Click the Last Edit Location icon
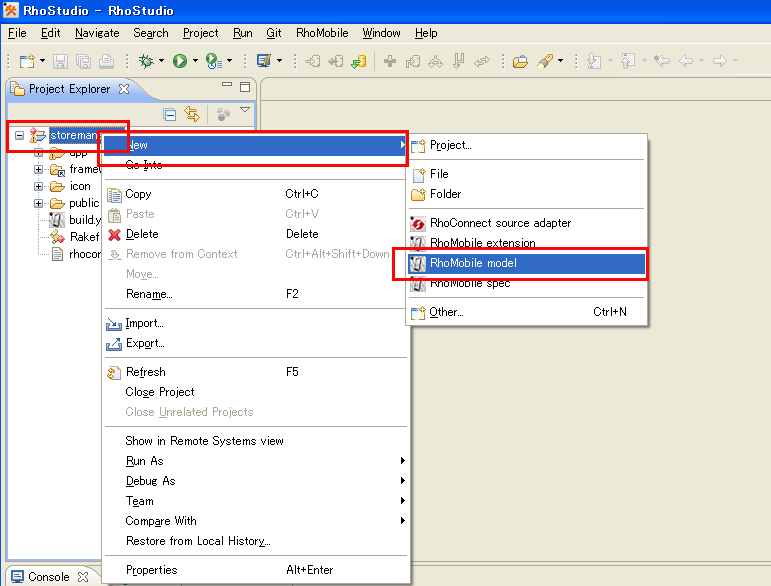Screen dimensions: 771x586 (662, 61)
